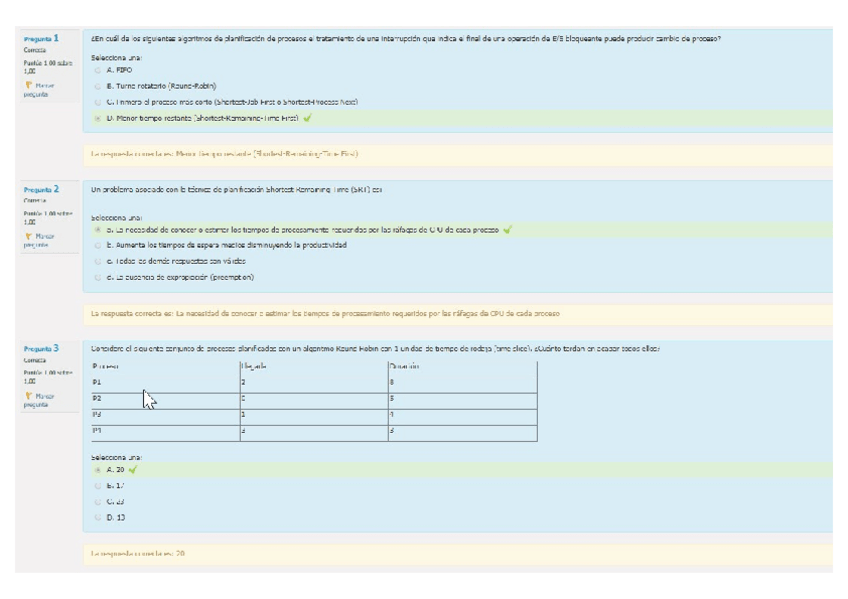Select option d. La ausencia de expropiación

(x=98, y=277)
